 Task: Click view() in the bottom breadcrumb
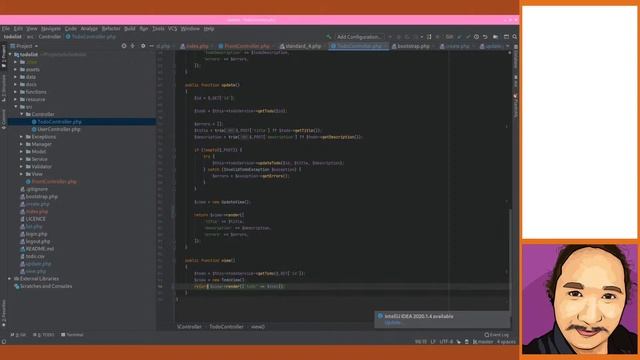click(x=258, y=327)
